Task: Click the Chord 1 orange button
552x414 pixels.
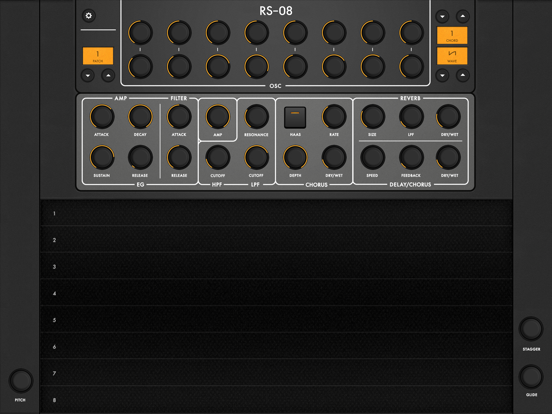Action: tap(452, 35)
